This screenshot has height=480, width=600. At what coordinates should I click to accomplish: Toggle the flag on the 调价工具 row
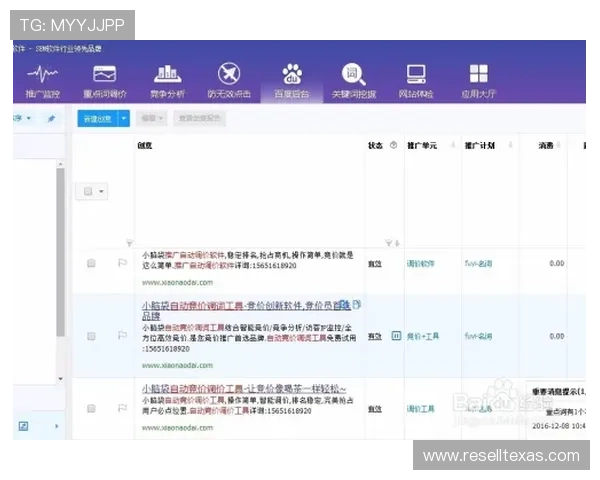[122, 408]
